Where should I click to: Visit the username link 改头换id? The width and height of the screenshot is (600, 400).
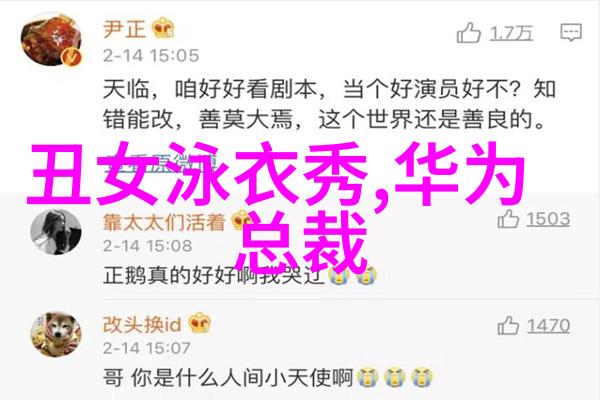142,325
